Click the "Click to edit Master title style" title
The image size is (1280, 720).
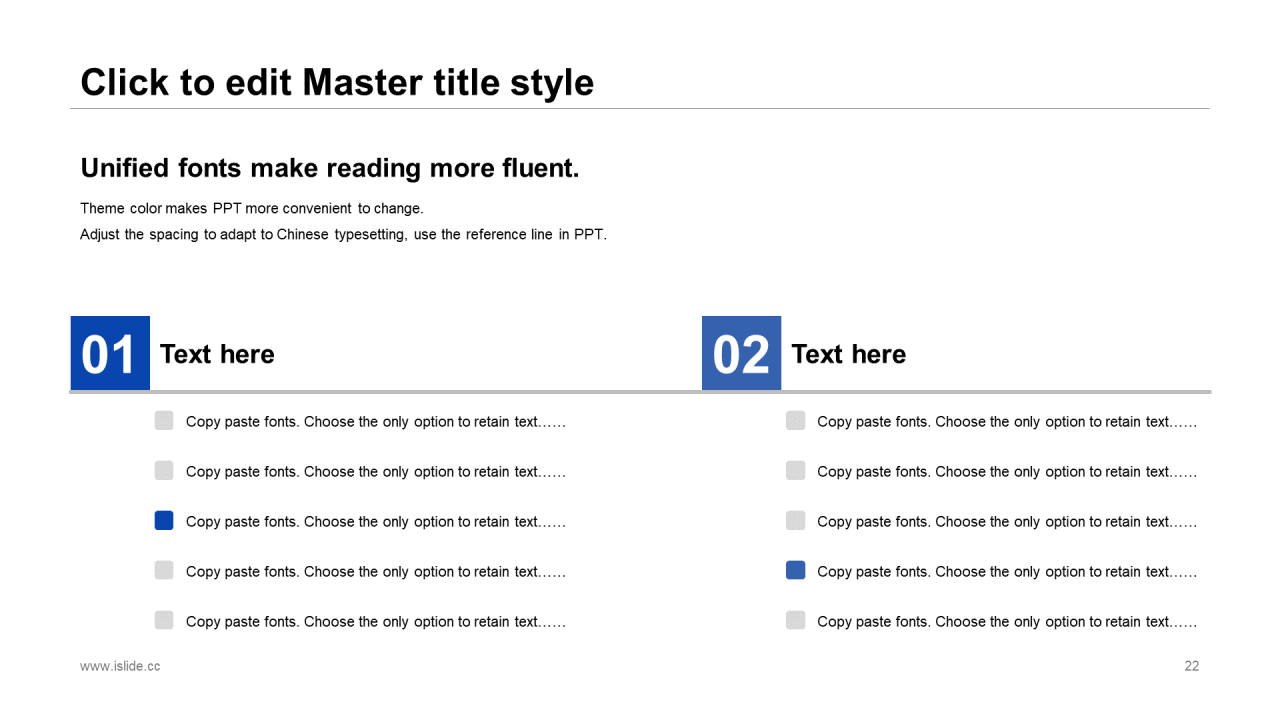click(337, 82)
